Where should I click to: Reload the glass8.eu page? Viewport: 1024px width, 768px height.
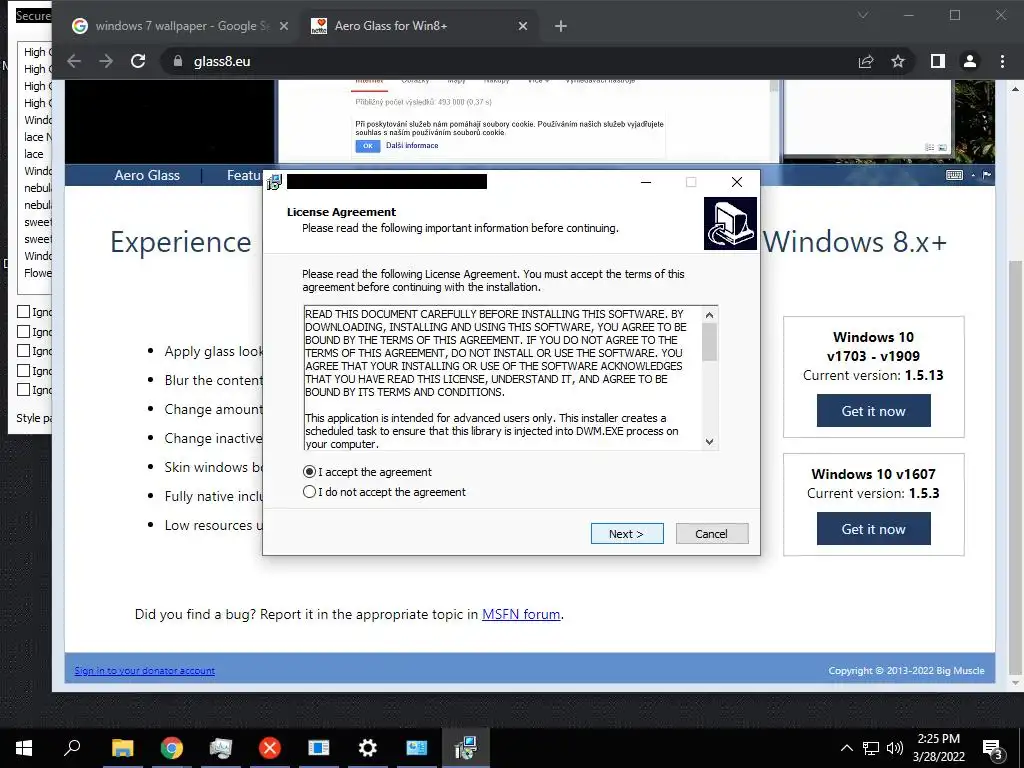(x=138, y=61)
